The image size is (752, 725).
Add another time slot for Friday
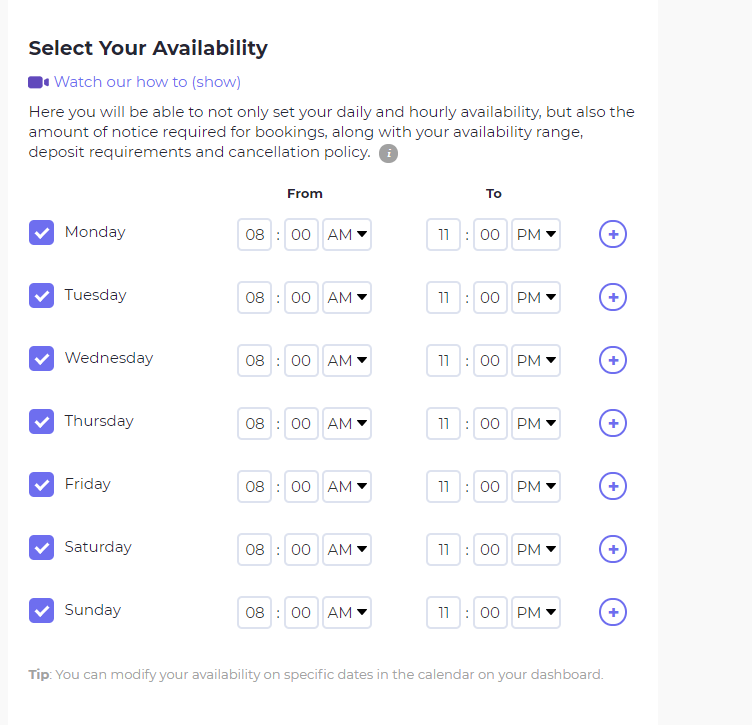pos(612,486)
